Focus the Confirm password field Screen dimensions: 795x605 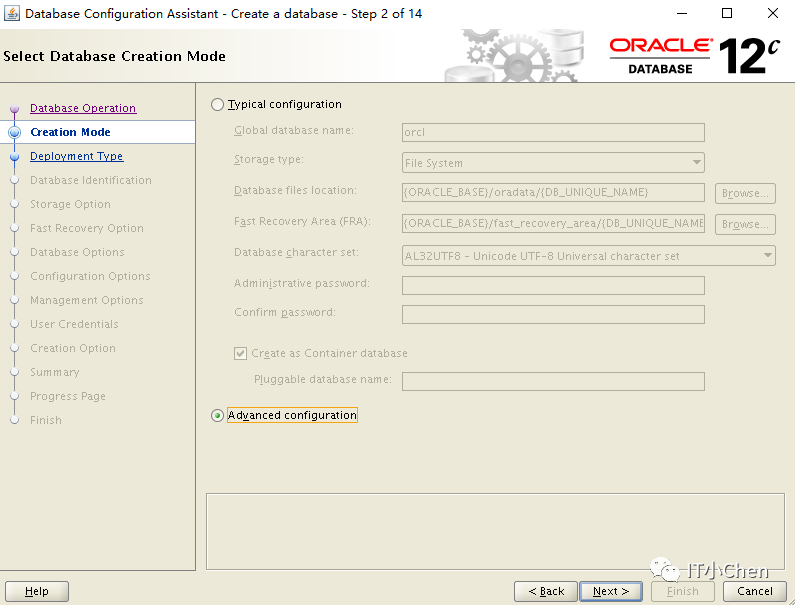coord(553,314)
